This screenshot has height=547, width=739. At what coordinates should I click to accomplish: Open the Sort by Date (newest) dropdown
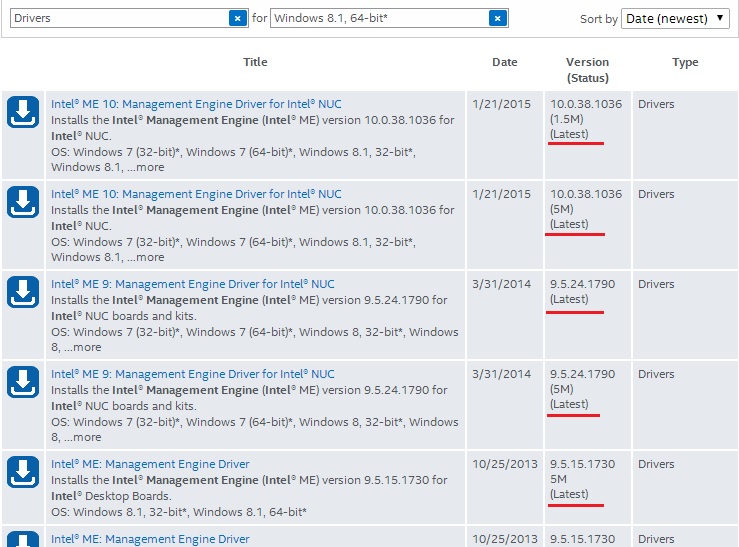coord(675,18)
